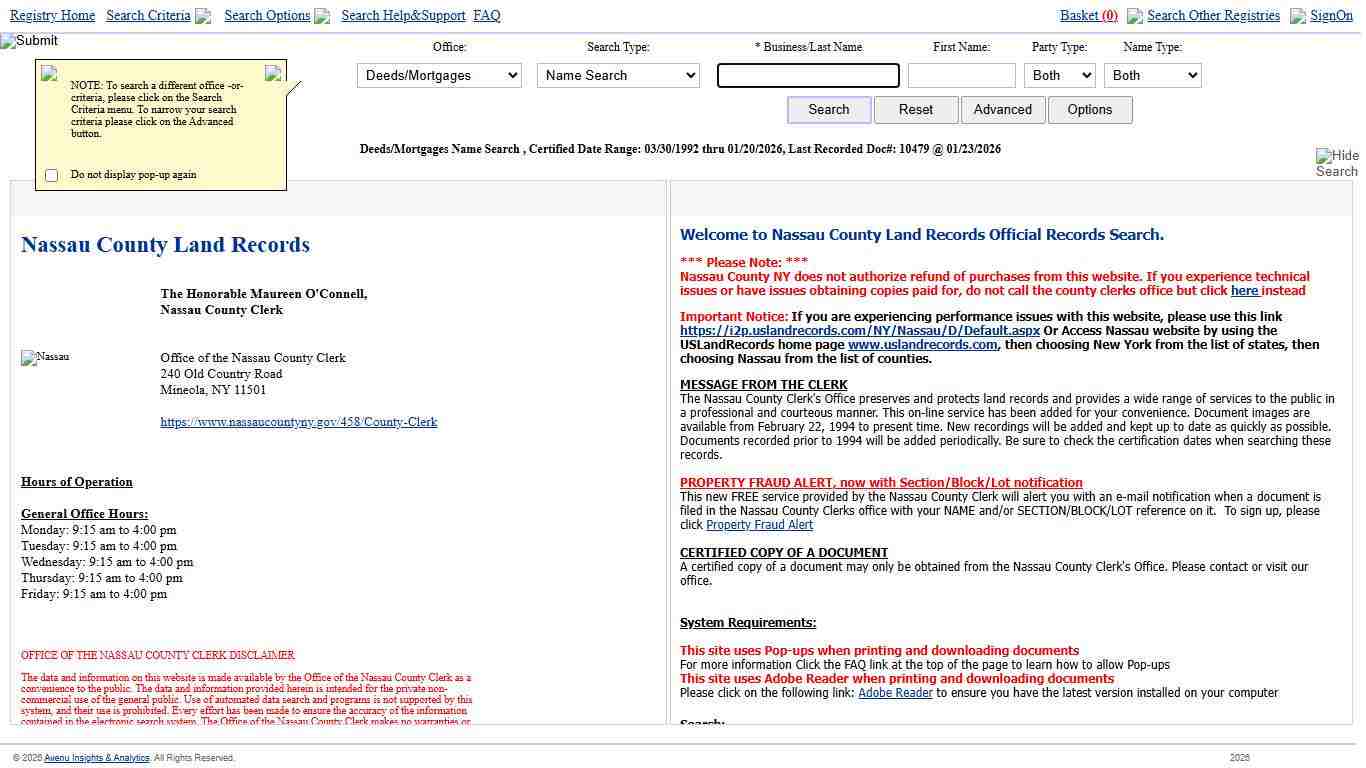1366x768 pixels.
Task: Go to Search Help&Support
Action: tap(403, 16)
